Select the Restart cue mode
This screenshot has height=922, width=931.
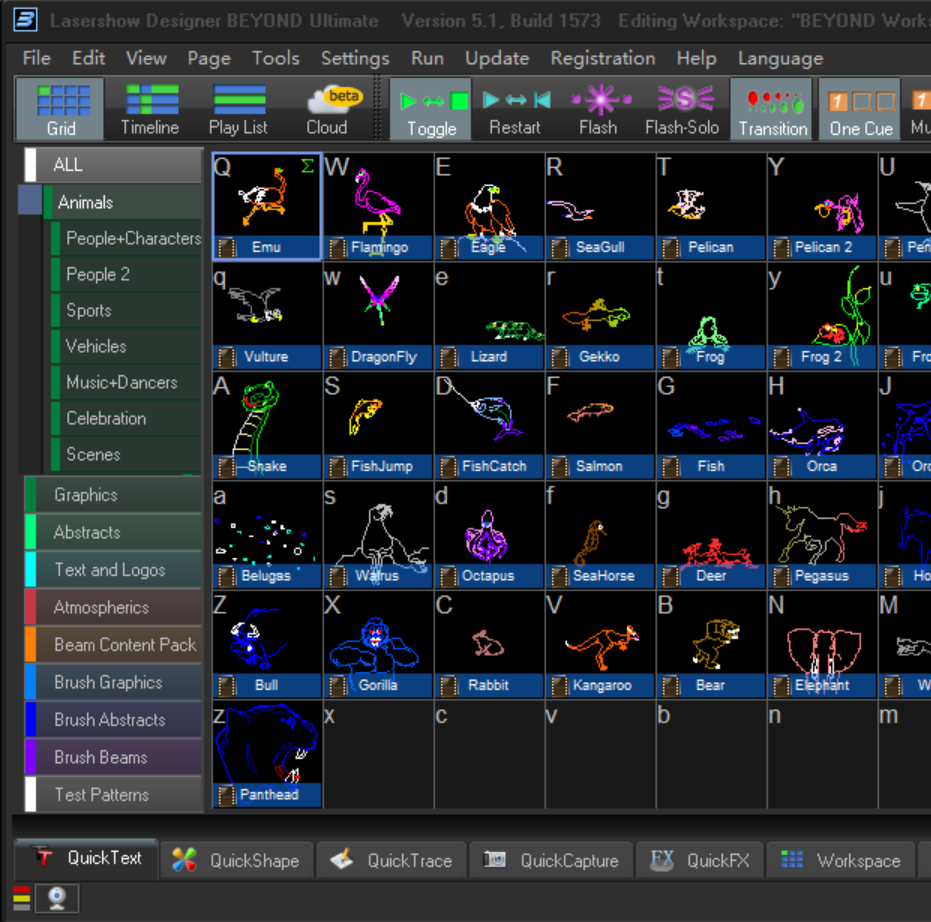(515, 110)
